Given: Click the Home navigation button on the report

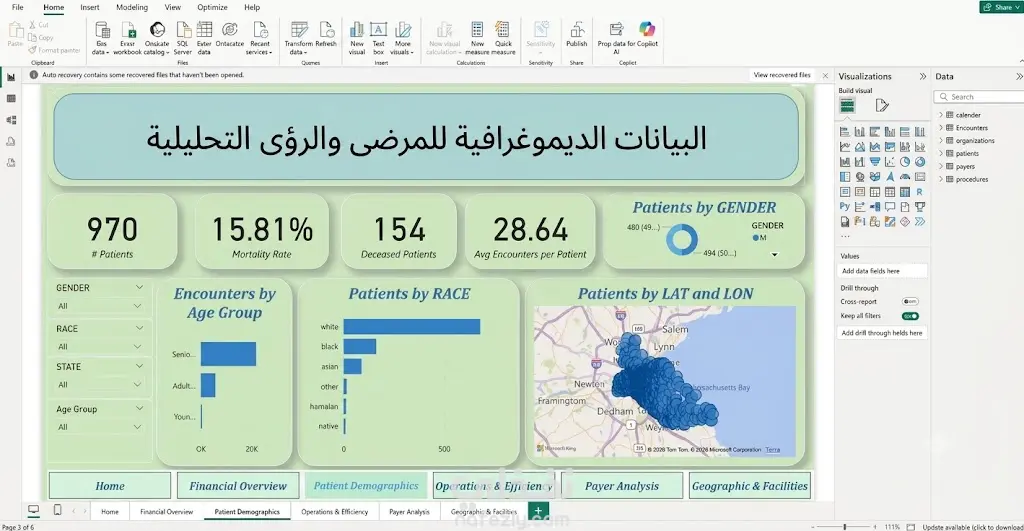Looking at the screenshot, I should coord(110,486).
